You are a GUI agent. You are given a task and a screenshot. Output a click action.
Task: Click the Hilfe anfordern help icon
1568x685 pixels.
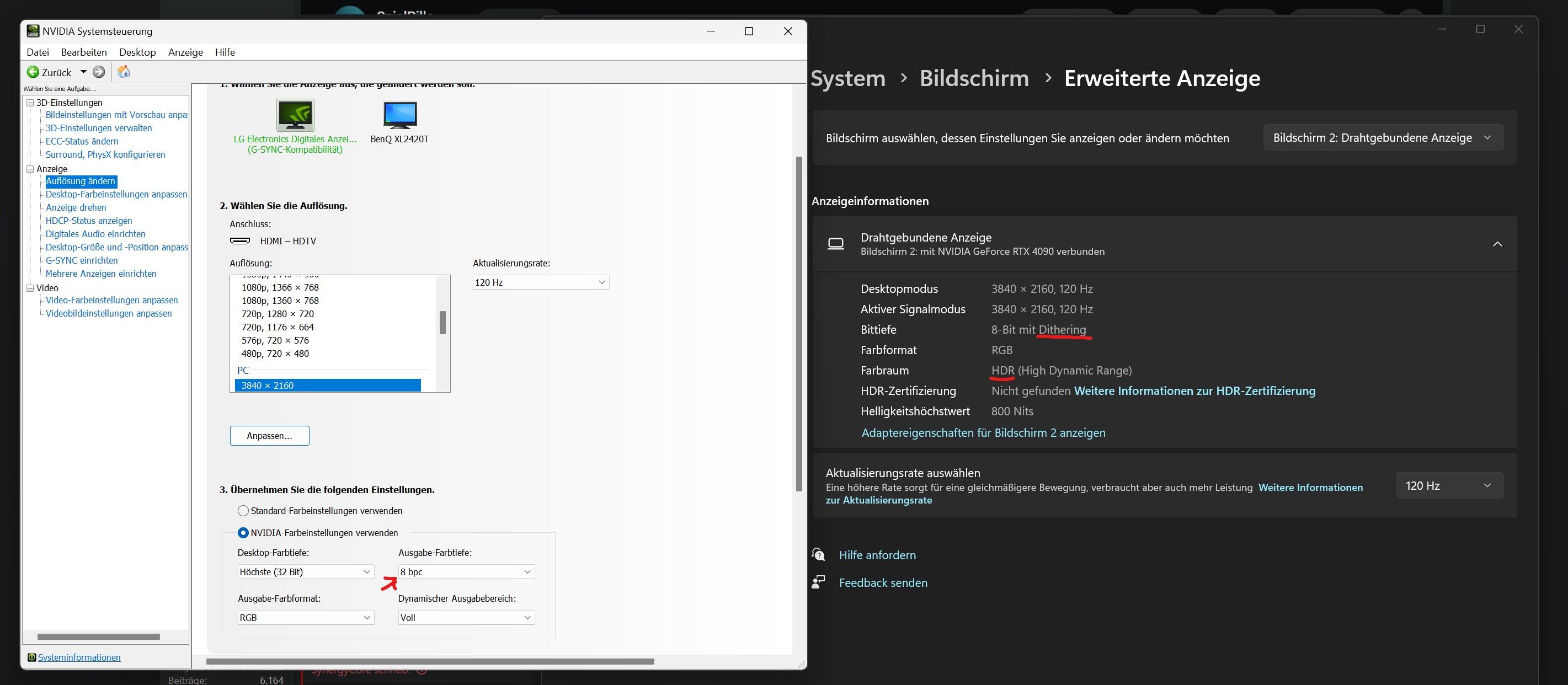(x=819, y=555)
